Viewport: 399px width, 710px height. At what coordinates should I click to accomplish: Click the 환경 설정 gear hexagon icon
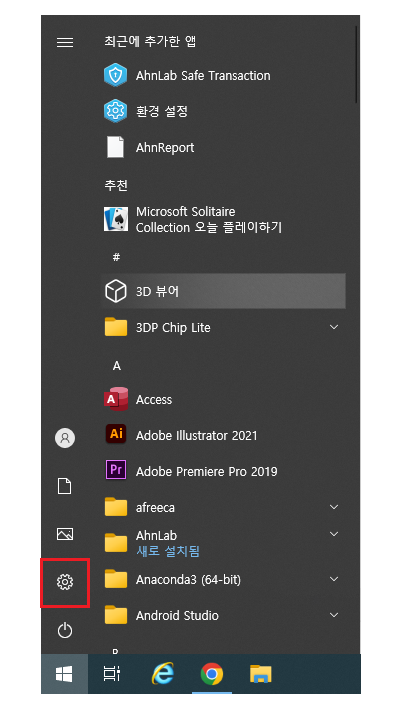pos(115,111)
